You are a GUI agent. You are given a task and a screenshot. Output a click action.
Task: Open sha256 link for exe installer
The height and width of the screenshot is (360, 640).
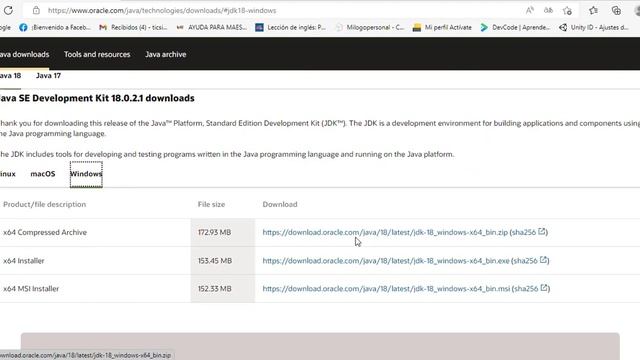530,260
